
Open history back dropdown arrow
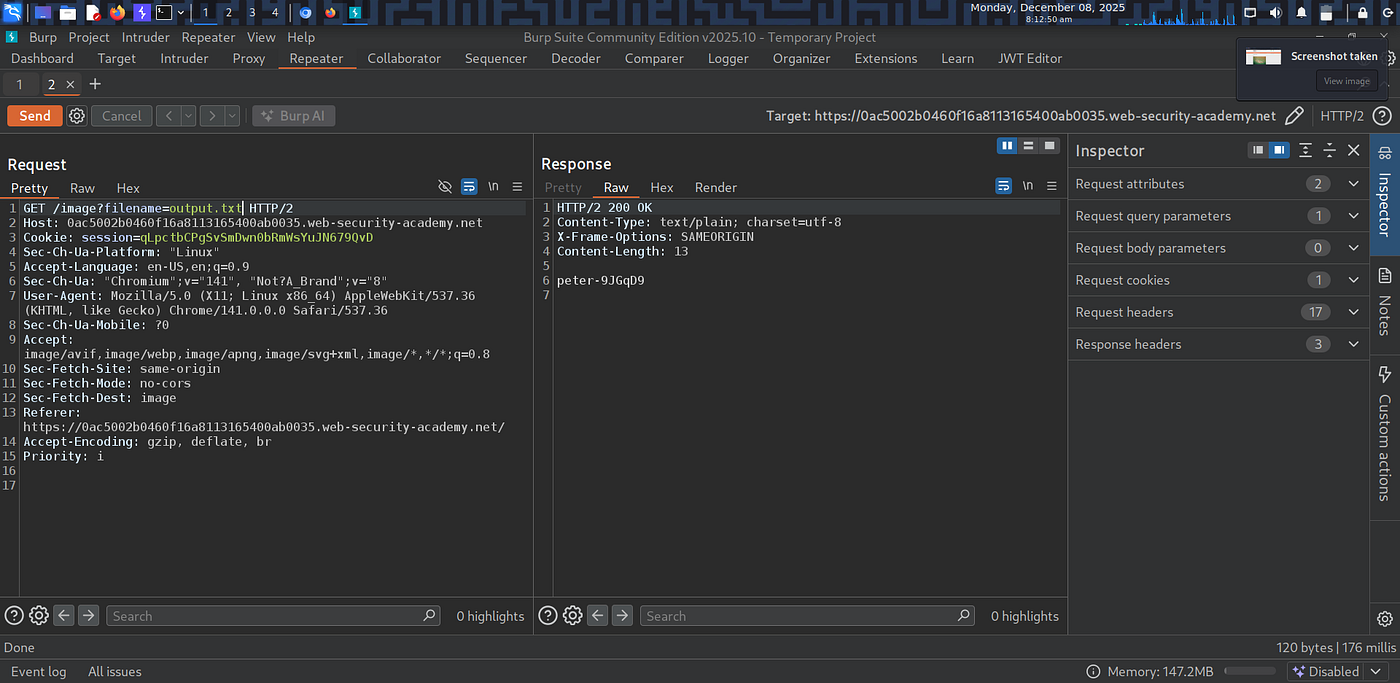pos(188,116)
